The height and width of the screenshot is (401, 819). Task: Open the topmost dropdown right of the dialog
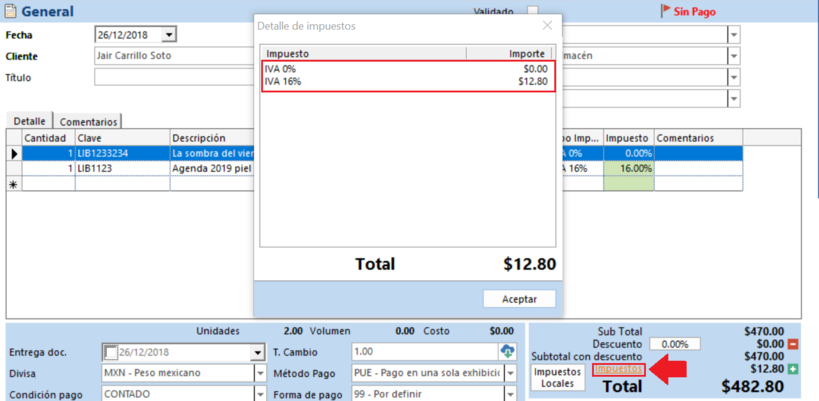[x=734, y=35]
